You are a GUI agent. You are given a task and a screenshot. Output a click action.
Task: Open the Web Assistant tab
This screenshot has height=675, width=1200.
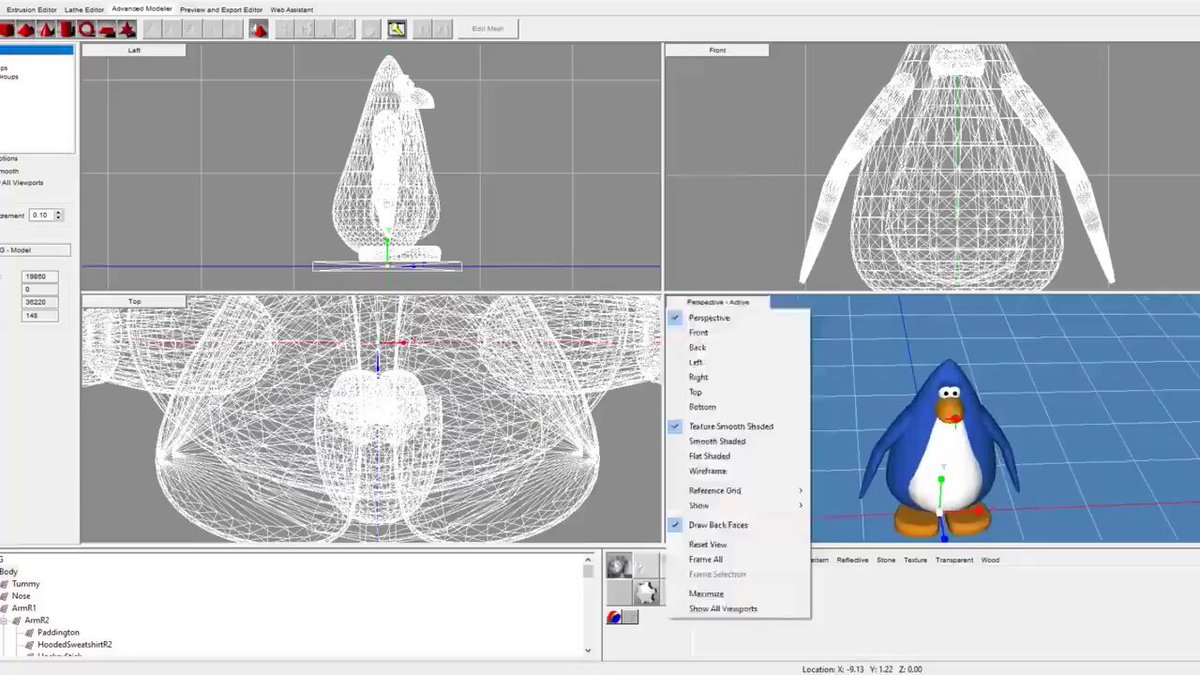pos(292,9)
